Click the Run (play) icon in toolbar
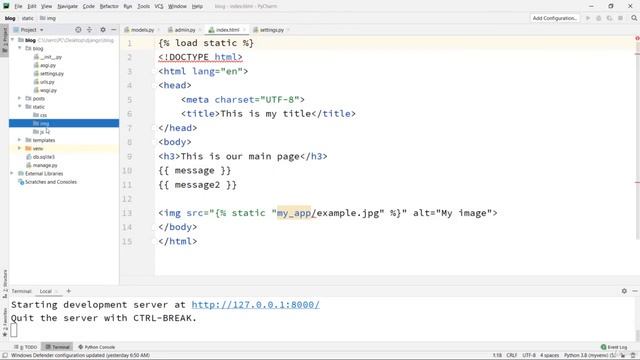This screenshot has height=360, width=640. [x=588, y=18]
